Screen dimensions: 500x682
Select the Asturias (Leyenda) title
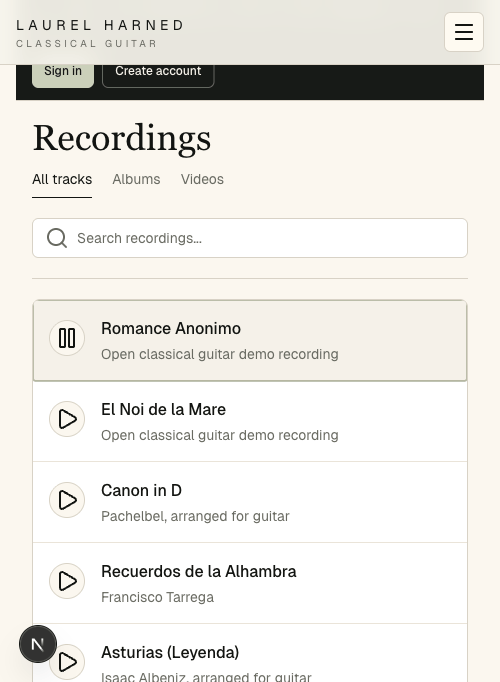click(170, 652)
